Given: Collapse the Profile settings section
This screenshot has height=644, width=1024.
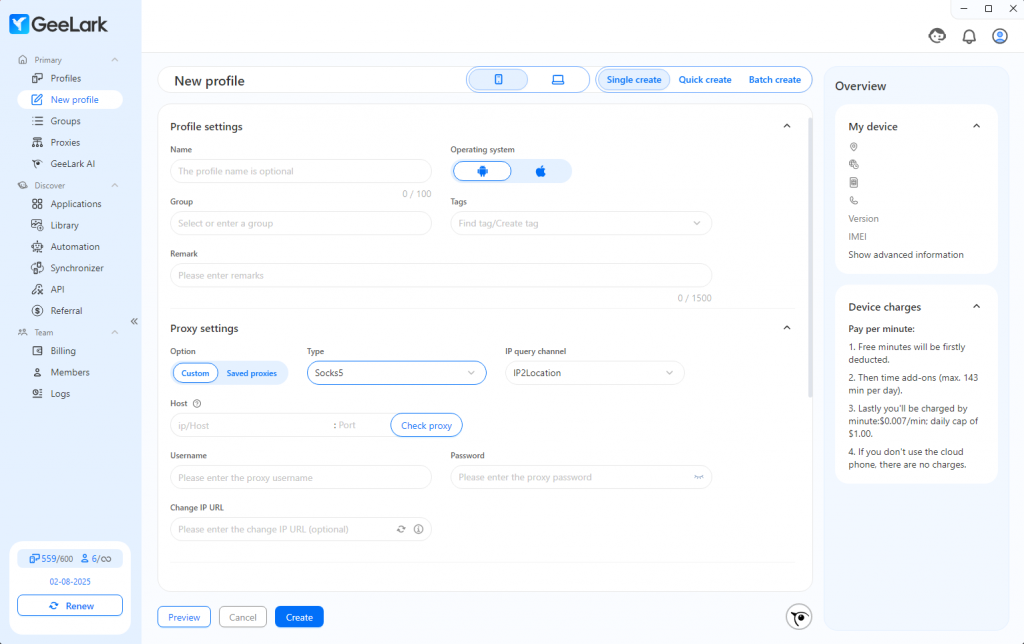Looking at the screenshot, I should coord(787,126).
